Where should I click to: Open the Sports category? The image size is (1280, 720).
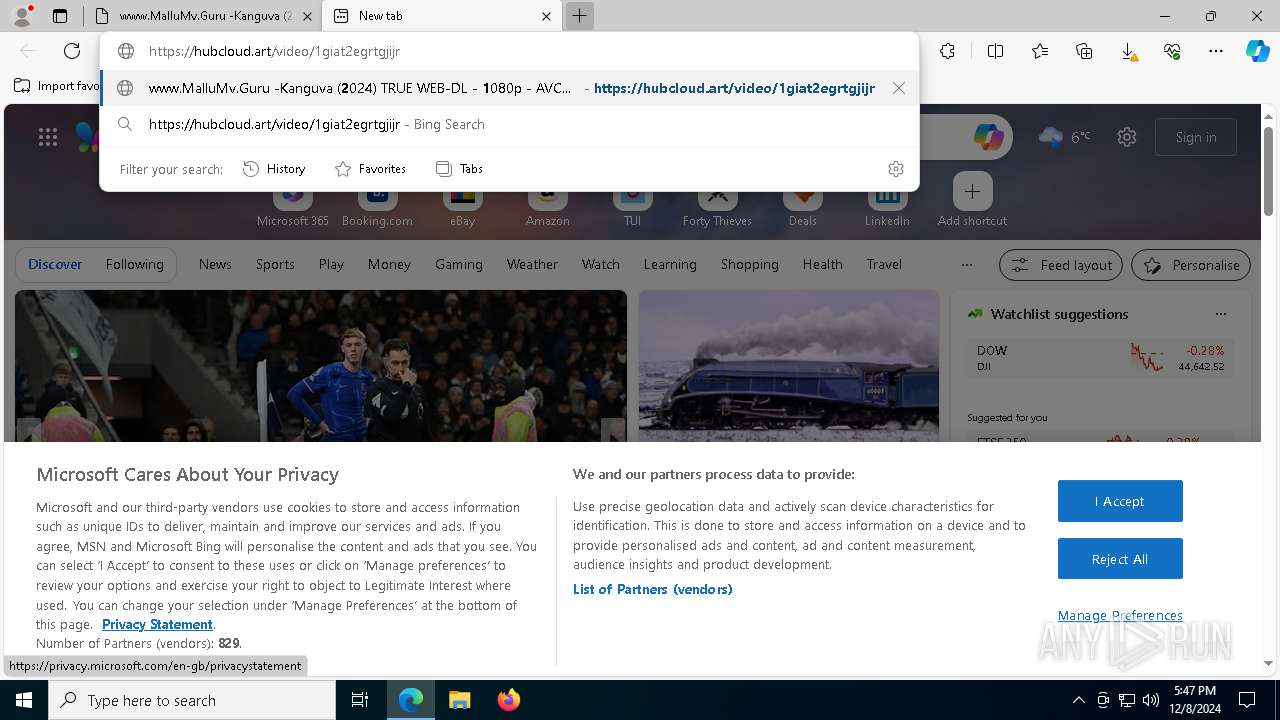point(275,264)
